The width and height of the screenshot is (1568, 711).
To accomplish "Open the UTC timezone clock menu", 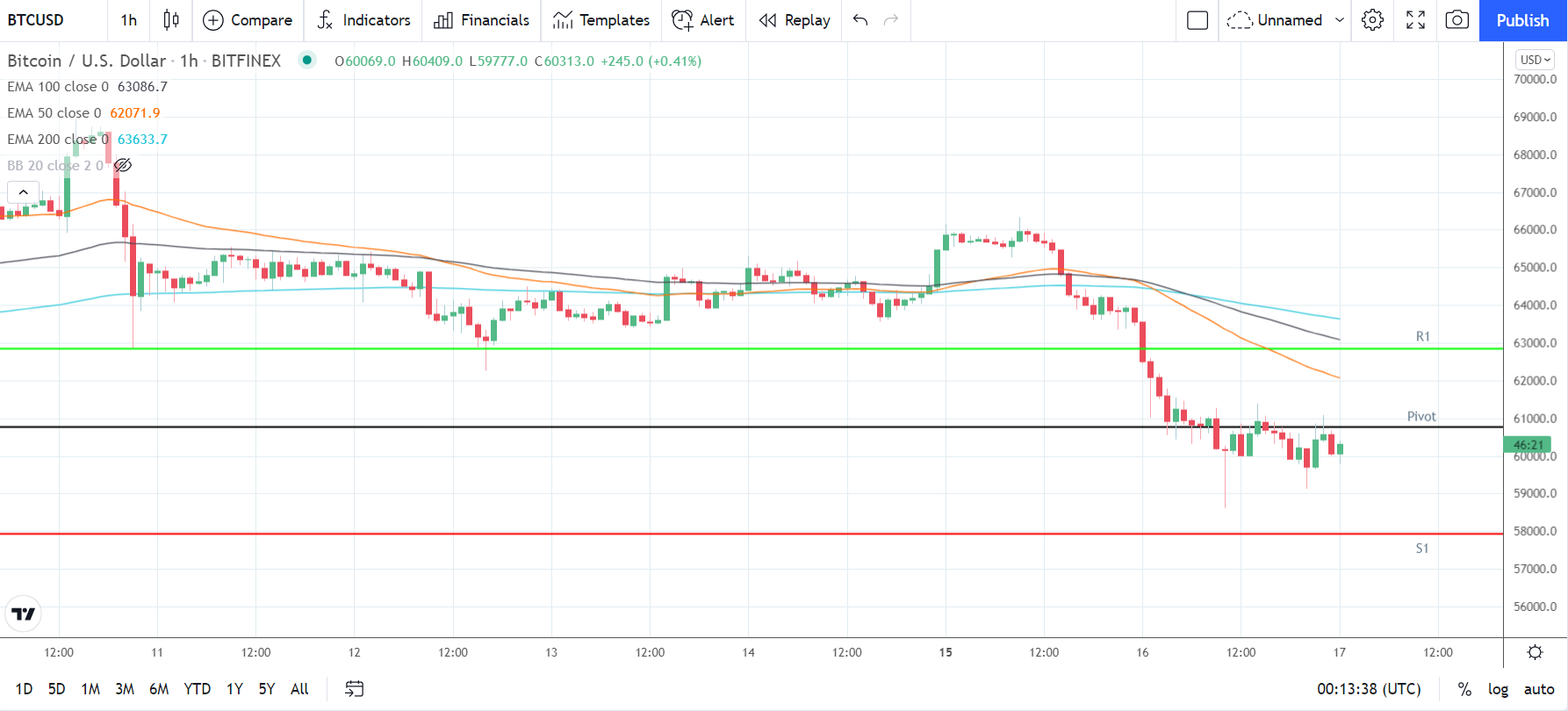I will coord(1369,689).
